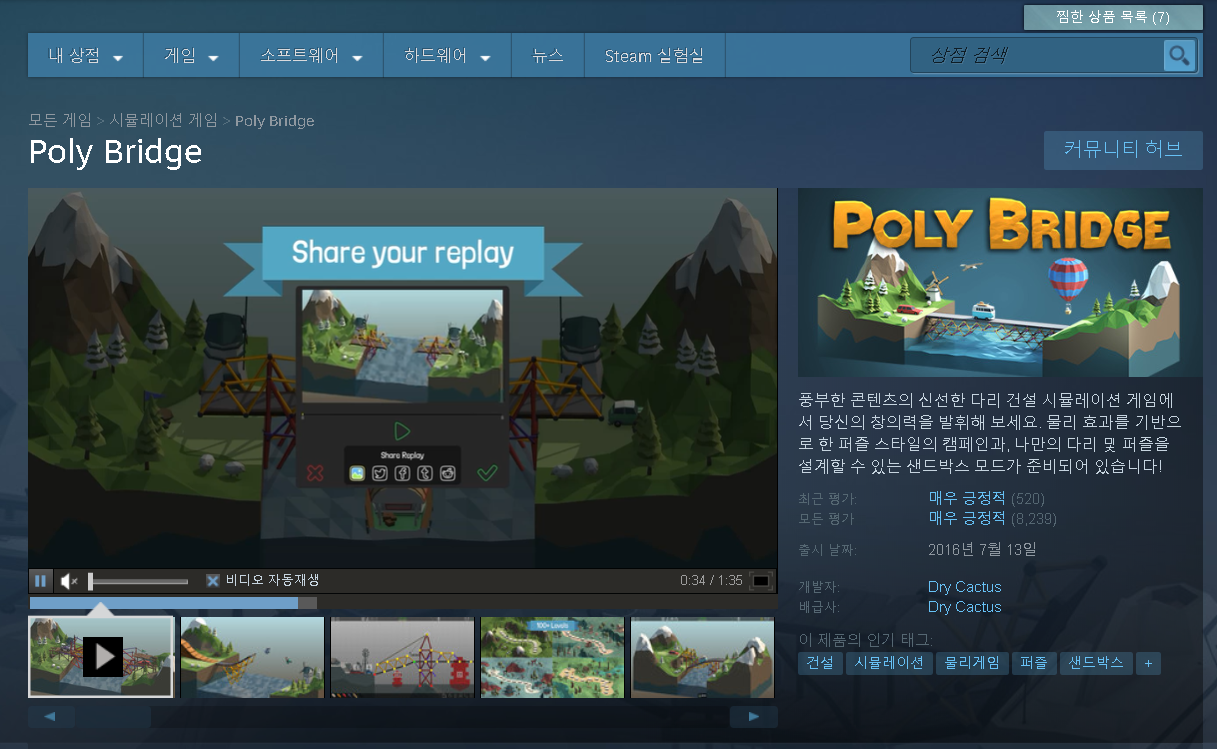Screen dimensions: 1217x749
Task: Select the 샌드박스 tag
Action: (1096, 663)
